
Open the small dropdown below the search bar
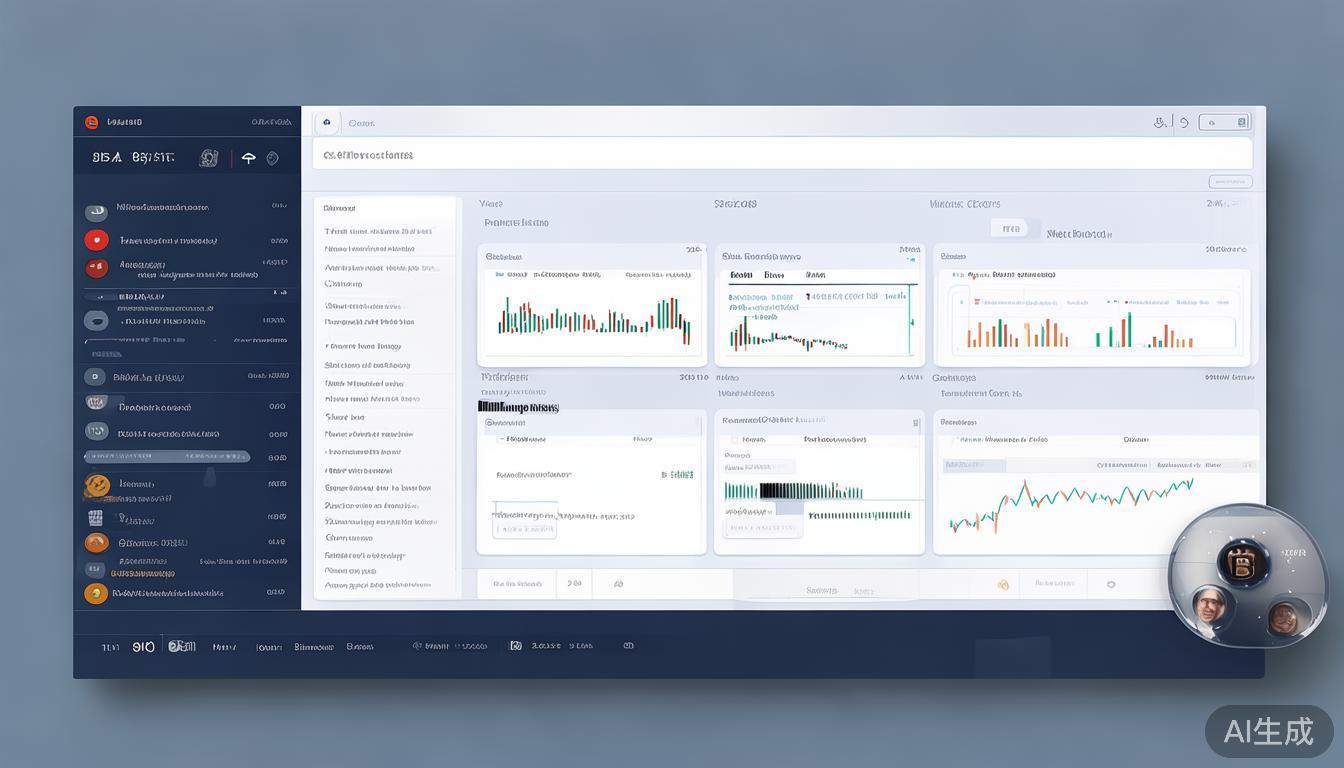pyautogui.click(x=1230, y=182)
